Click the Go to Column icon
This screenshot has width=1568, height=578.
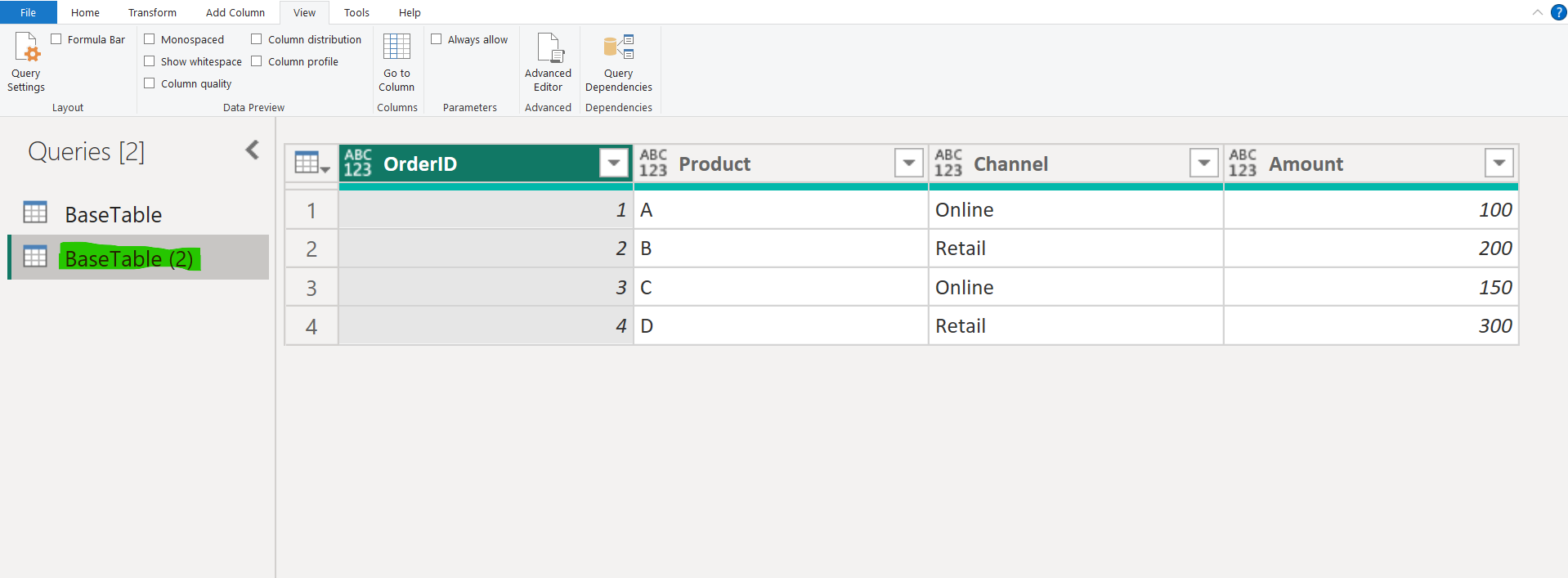click(x=396, y=48)
